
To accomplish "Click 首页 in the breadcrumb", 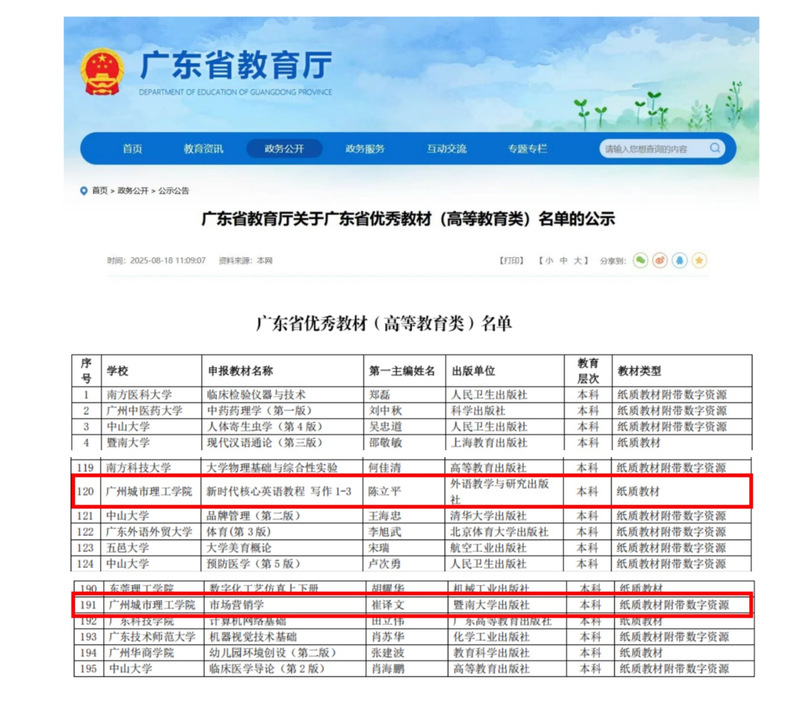I will click(100, 191).
